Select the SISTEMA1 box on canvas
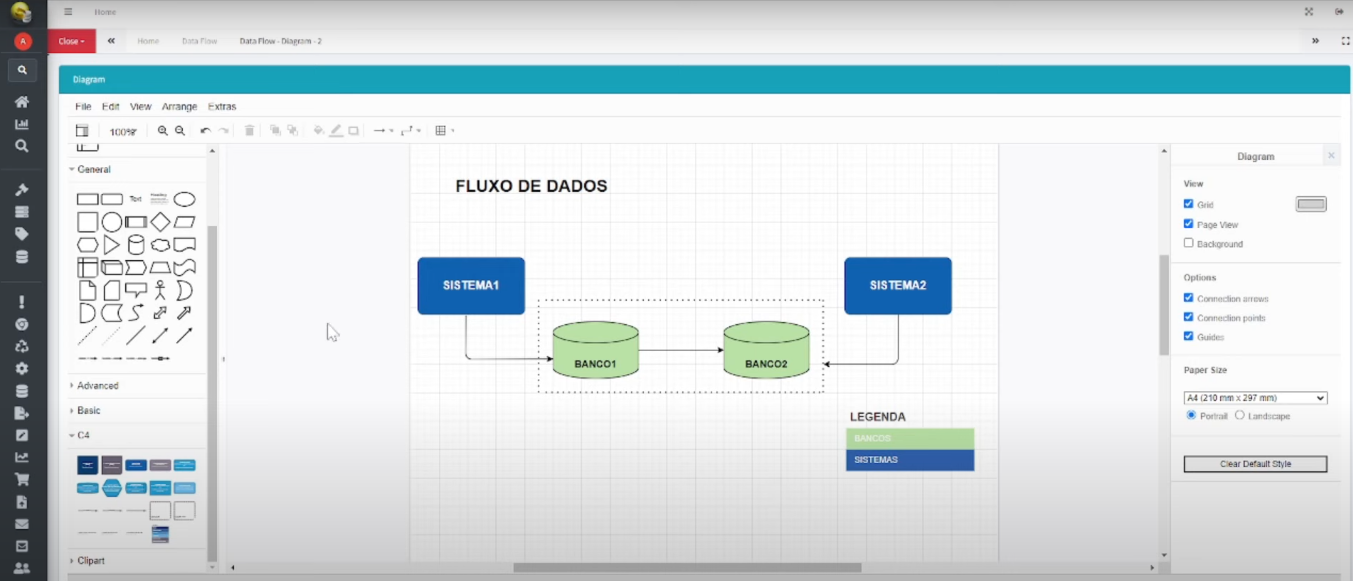 point(471,286)
